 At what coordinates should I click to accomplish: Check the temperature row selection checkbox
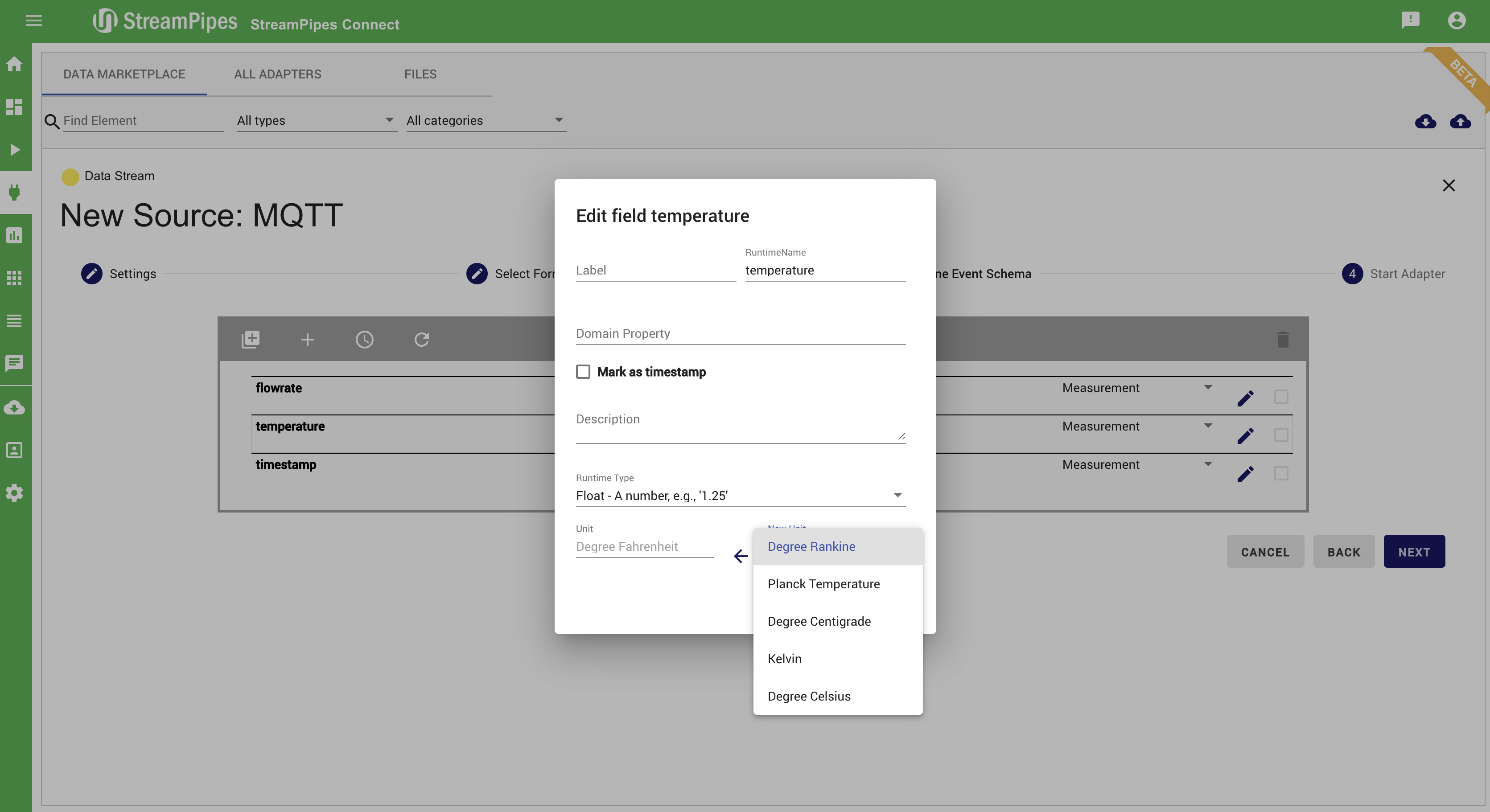pyautogui.click(x=1280, y=435)
